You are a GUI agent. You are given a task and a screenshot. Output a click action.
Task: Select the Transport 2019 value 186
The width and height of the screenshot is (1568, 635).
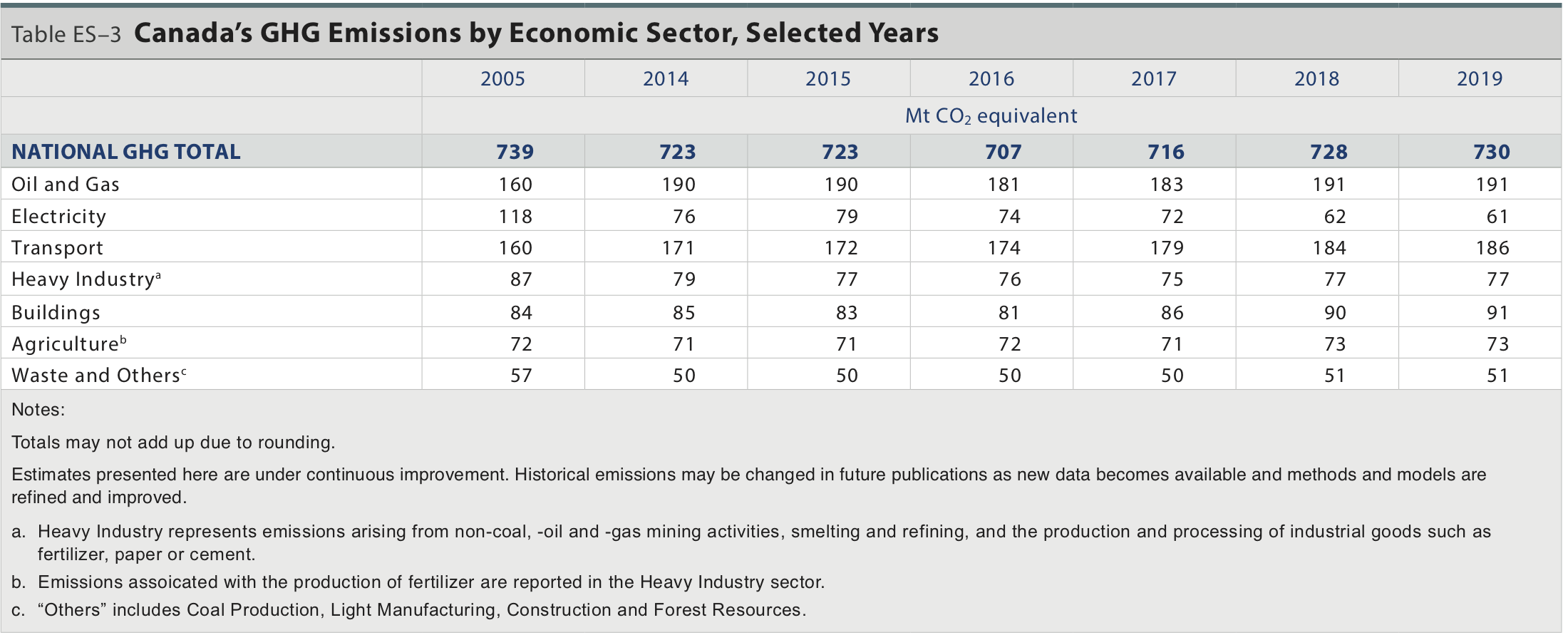coord(1492,248)
